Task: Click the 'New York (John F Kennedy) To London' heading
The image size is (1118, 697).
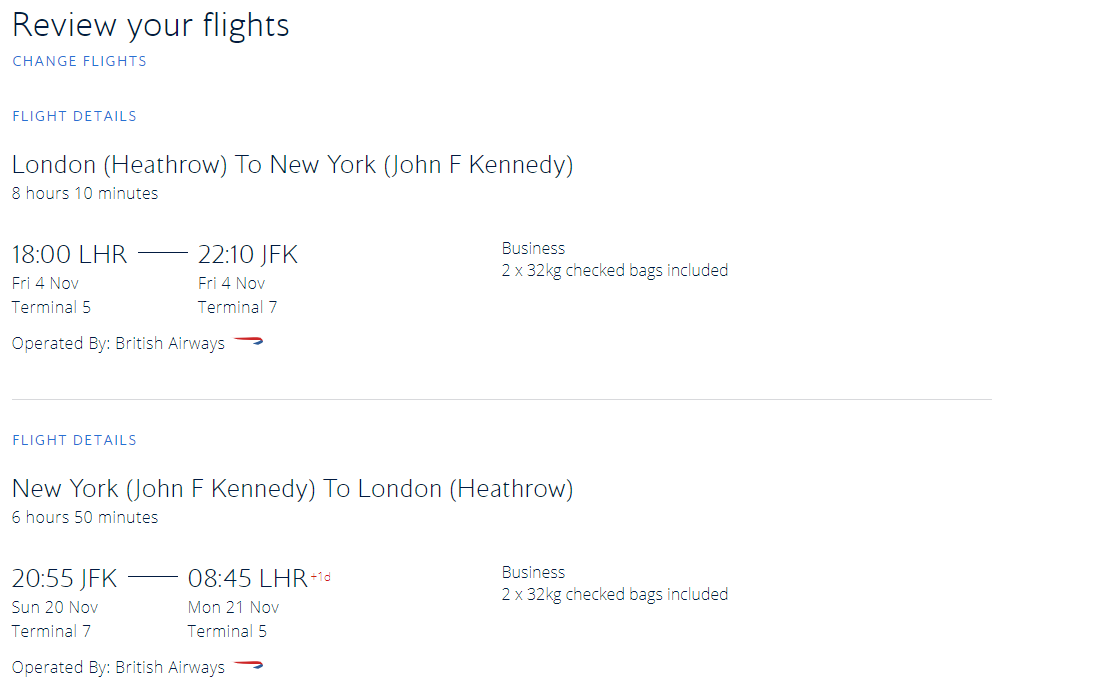Action: [292, 488]
